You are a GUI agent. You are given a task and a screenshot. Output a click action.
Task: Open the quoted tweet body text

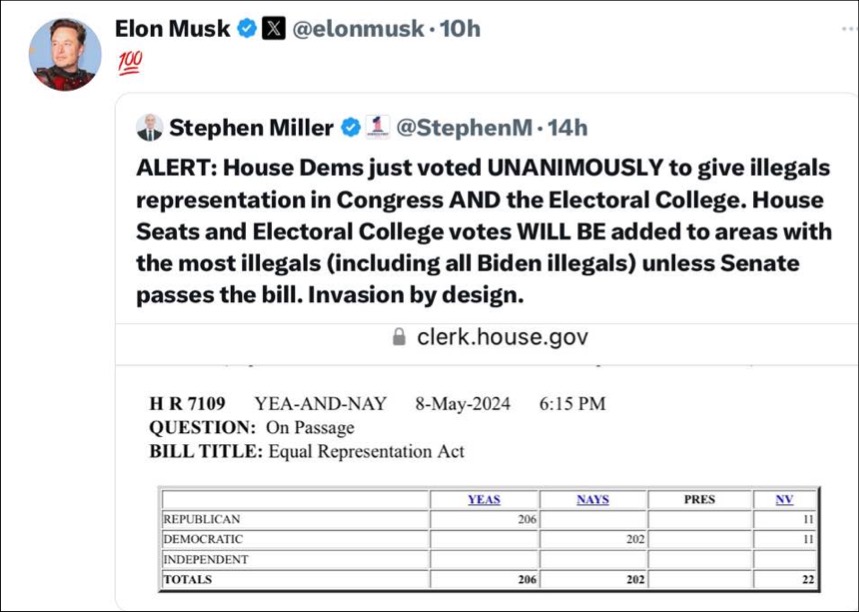click(484, 231)
